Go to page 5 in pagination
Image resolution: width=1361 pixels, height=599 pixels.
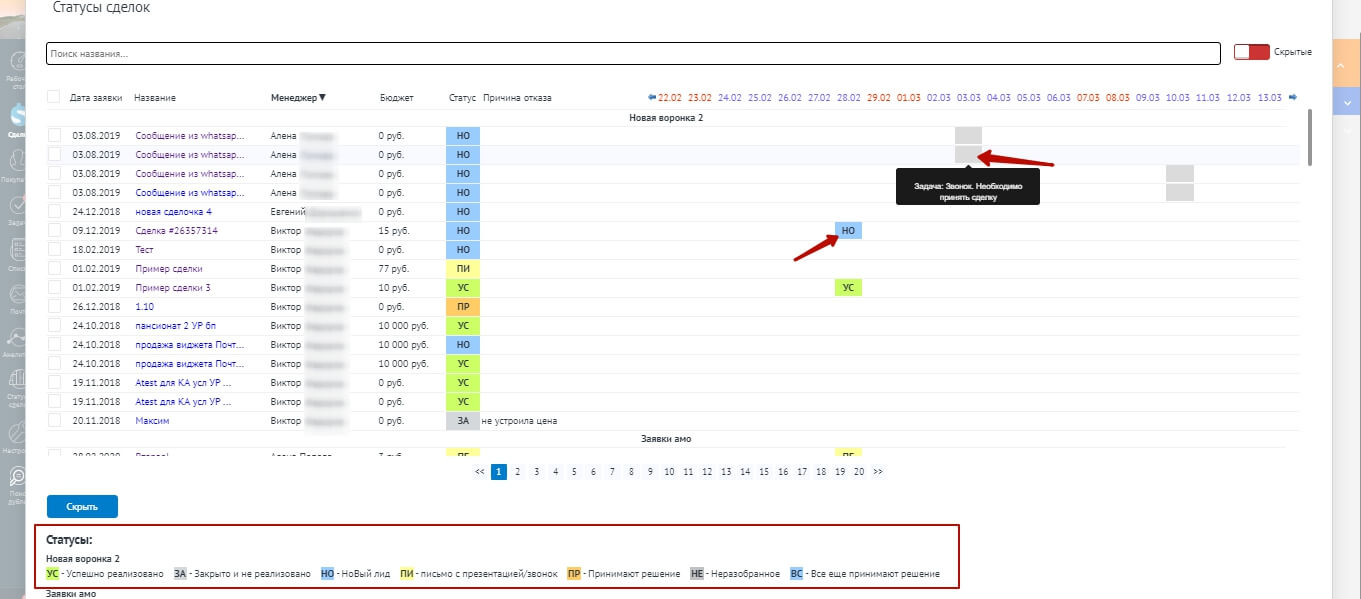pyautogui.click(x=574, y=472)
